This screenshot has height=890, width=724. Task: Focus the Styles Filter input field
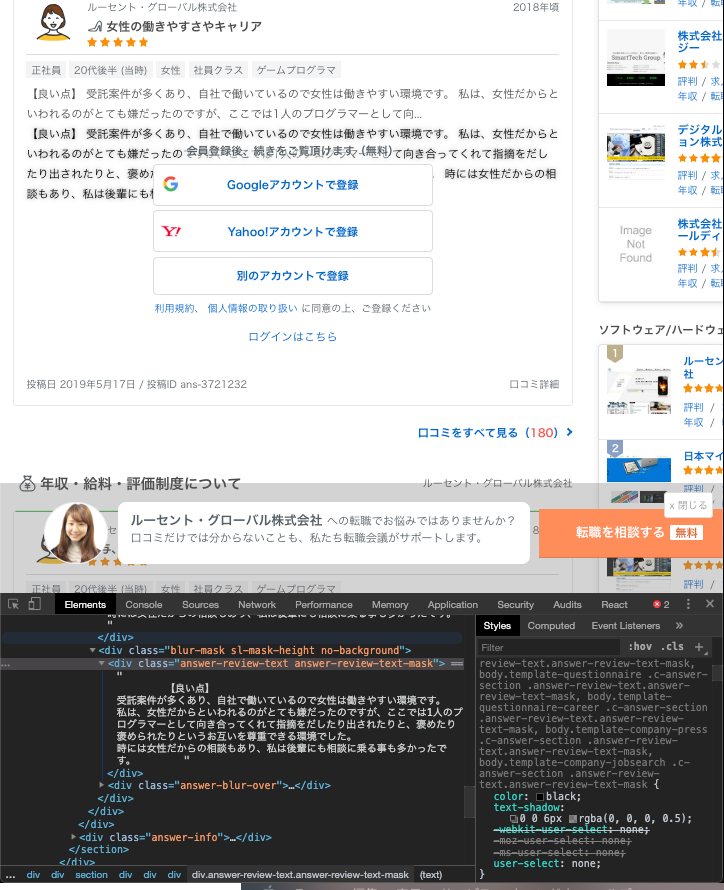548,647
